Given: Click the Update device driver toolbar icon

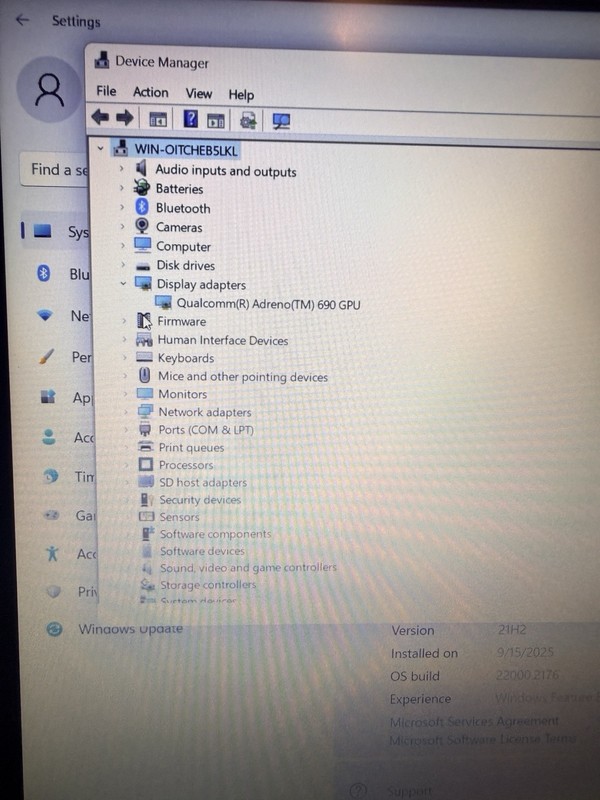Looking at the screenshot, I should [x=248, y=121].
